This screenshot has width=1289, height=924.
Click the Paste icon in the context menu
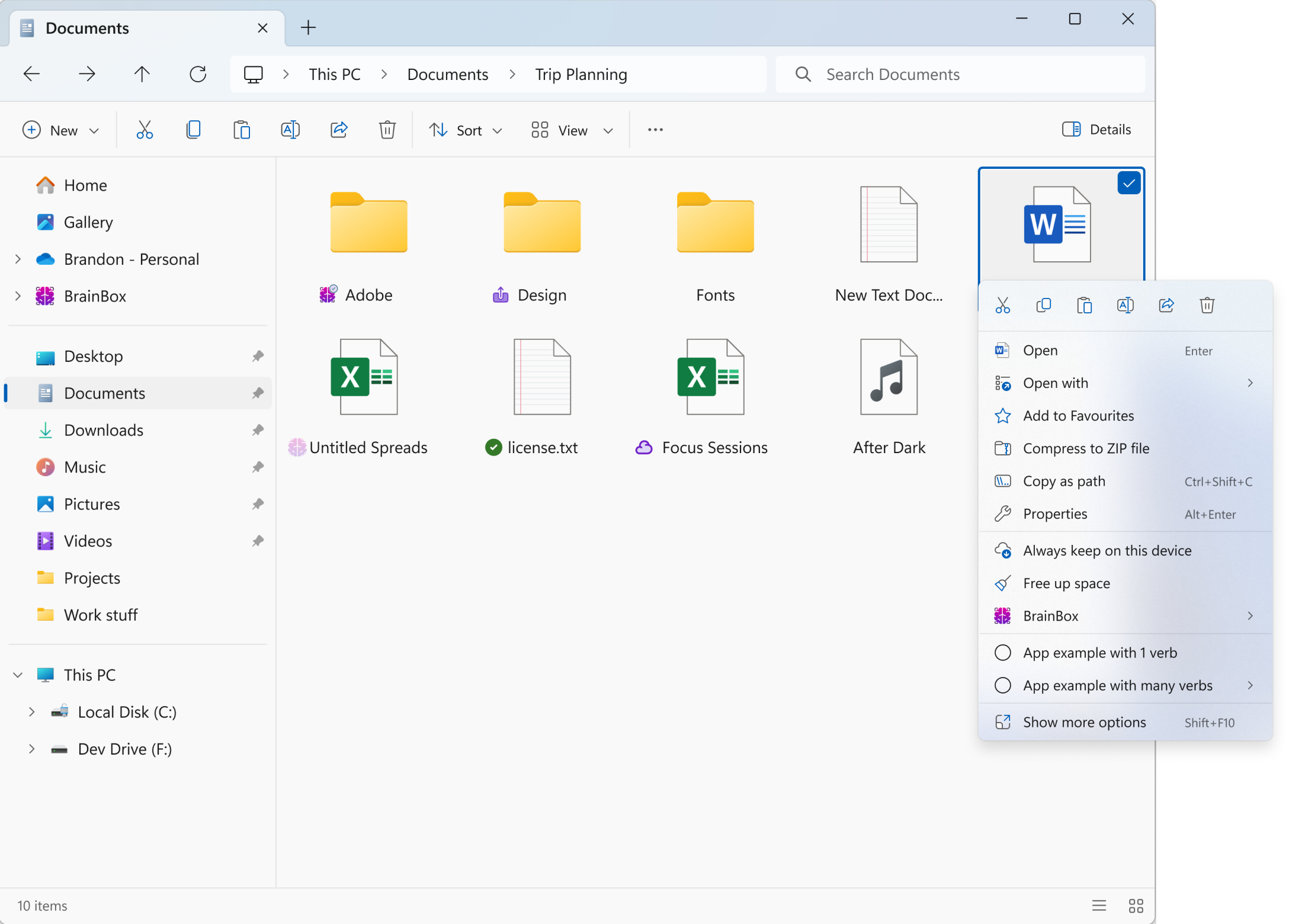1085,305
